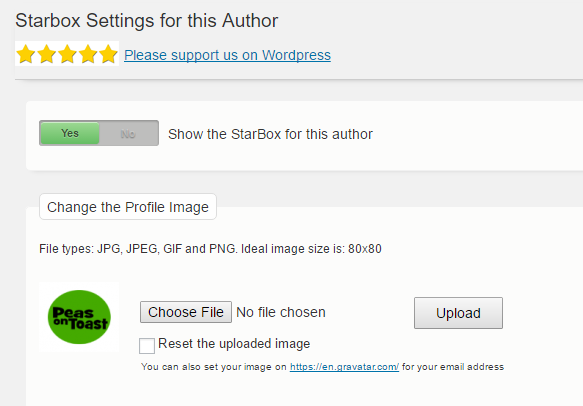Screen dimensions: 583x406
Task: Click the fifth yellow rating star
Action: [108, 54]
